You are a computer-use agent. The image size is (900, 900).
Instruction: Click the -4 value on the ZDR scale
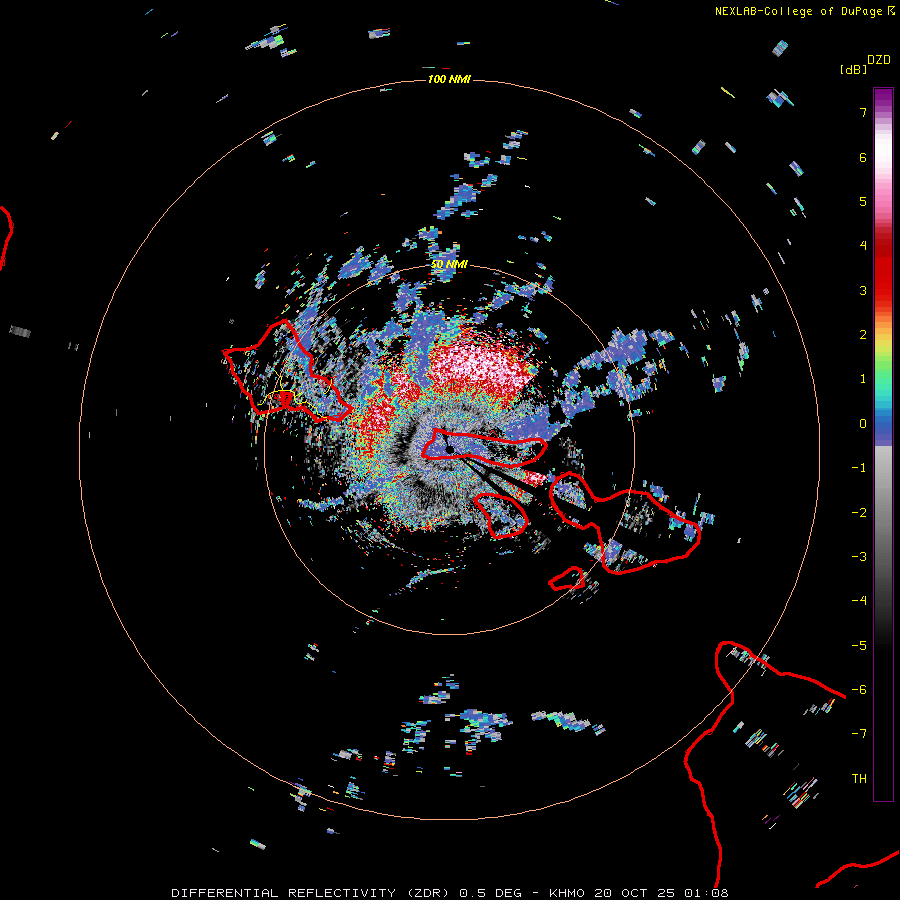pyautogui.click(x=859, y=601)
